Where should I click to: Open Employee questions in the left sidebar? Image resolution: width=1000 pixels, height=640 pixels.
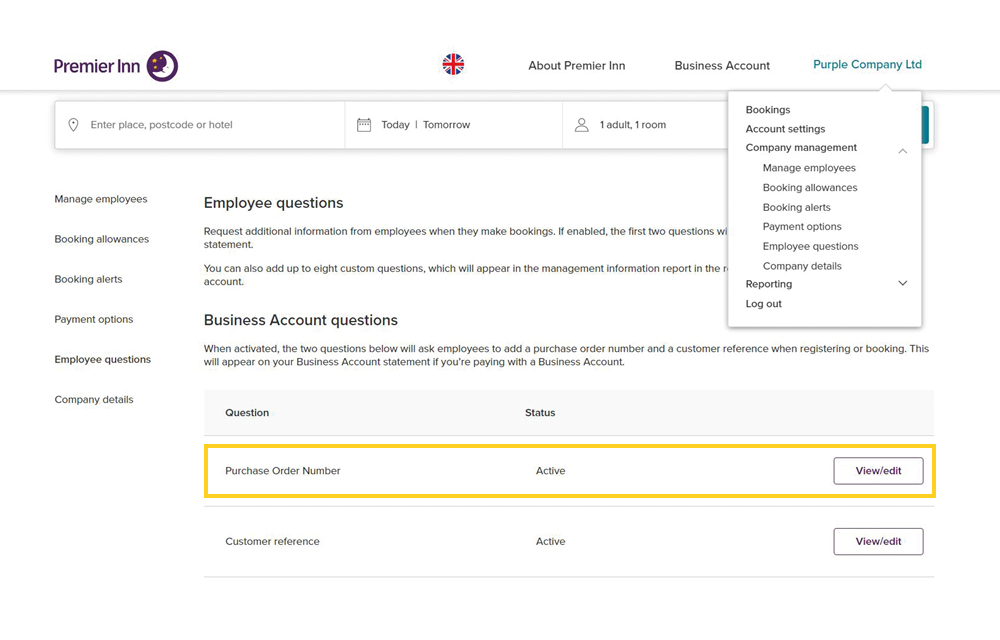coord(103,360)
